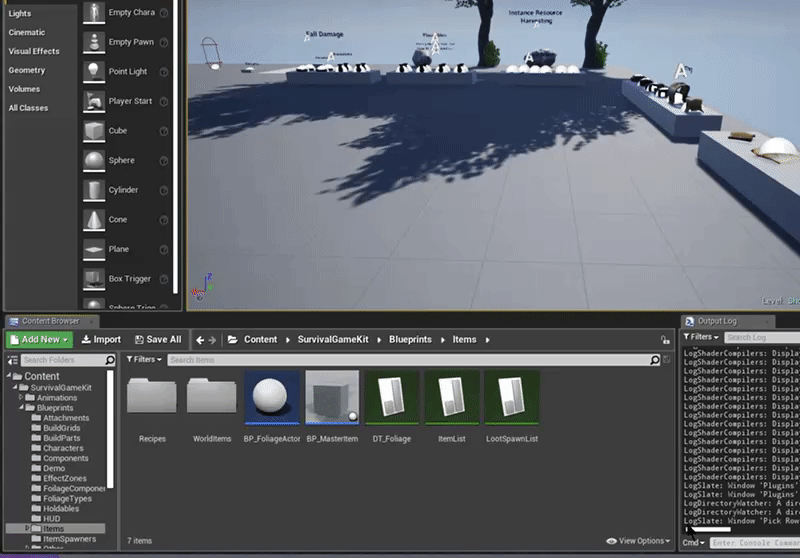The width and height of the screenshot is (800, 558).
Task: Select the Box Trigger icon
Action: (94, 279)
